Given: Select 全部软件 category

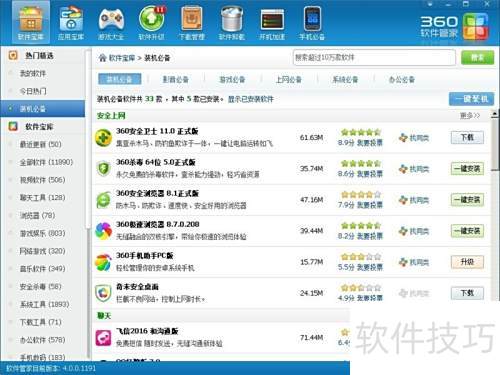Looking at the screenshot, I should 46,162.
